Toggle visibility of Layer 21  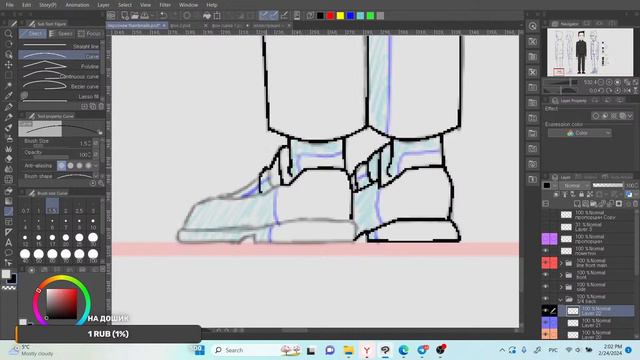tap(545, 322)
